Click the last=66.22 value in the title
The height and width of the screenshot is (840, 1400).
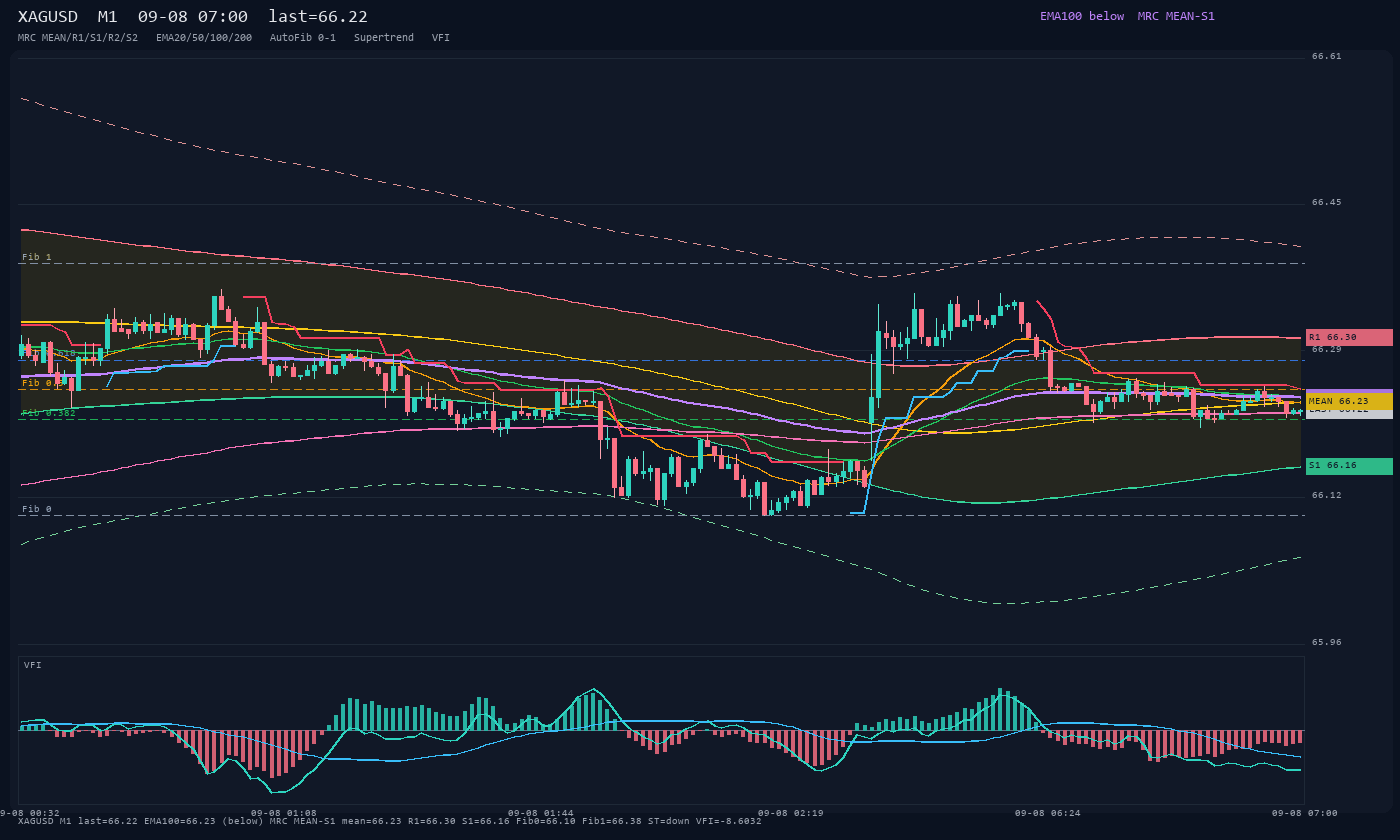(x=318, y=17)
